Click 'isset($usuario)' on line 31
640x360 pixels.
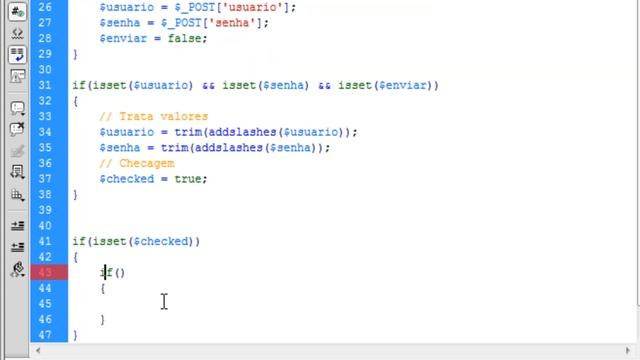coord(143,85)
